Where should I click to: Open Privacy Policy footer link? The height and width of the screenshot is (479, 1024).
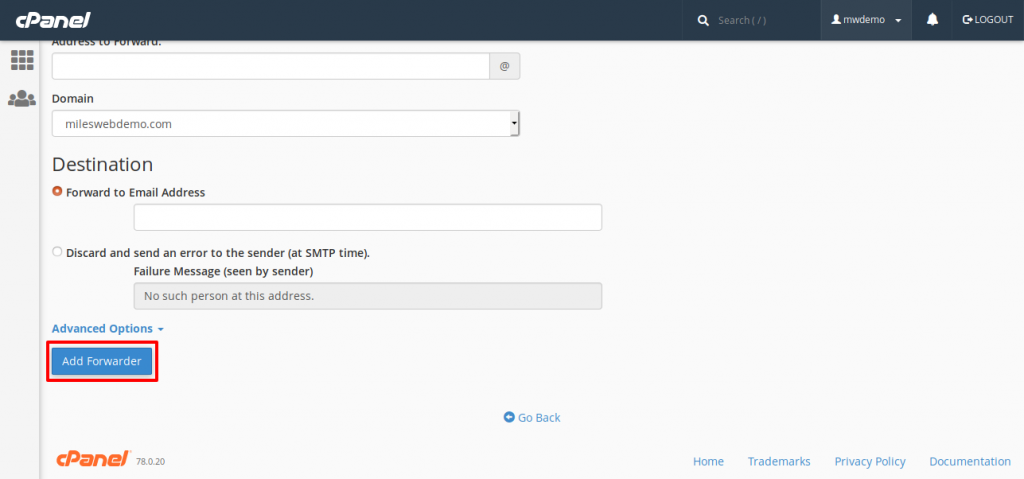[x=869, y=461]
